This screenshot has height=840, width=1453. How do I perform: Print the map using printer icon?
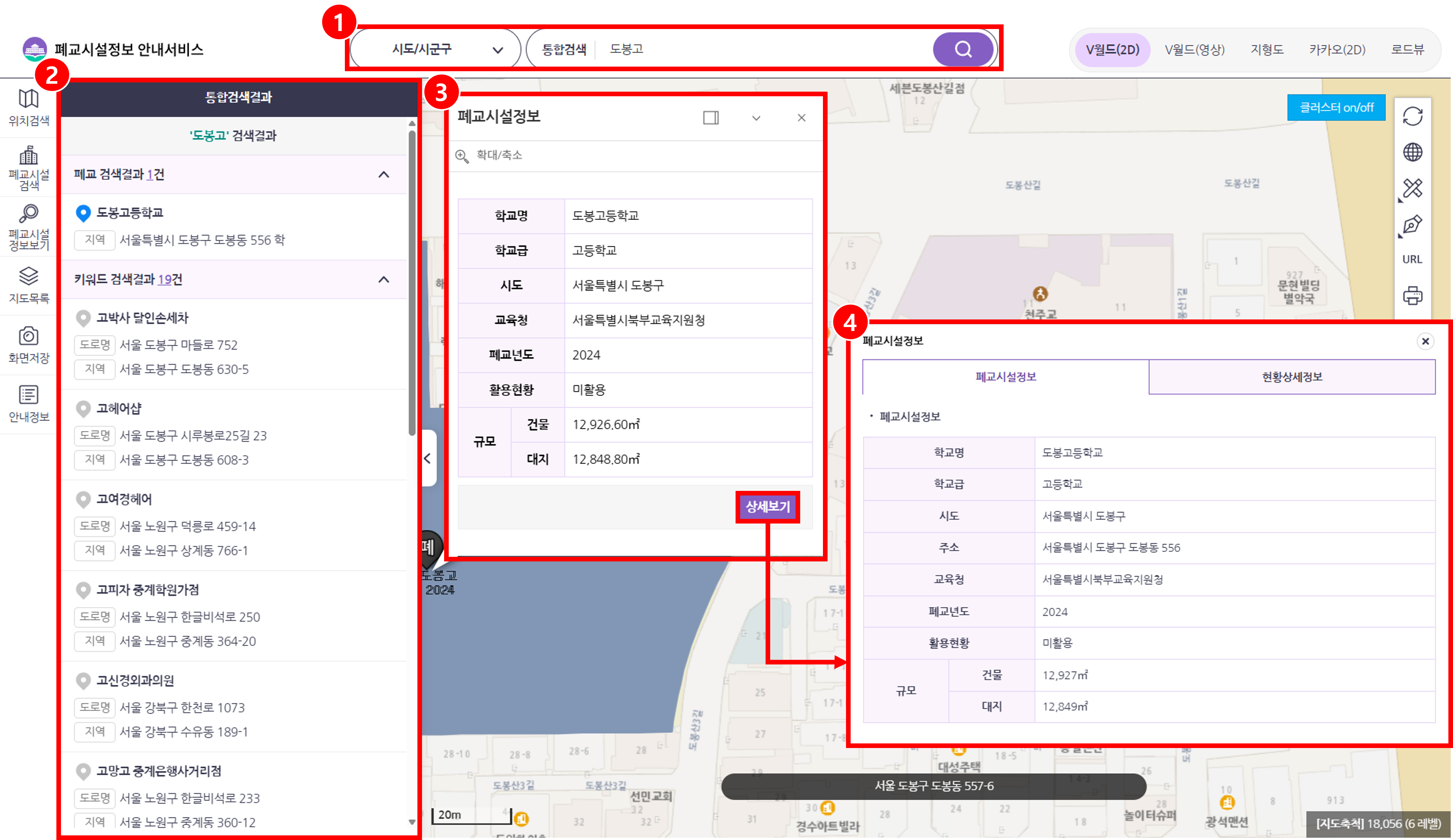(1412, 296)
